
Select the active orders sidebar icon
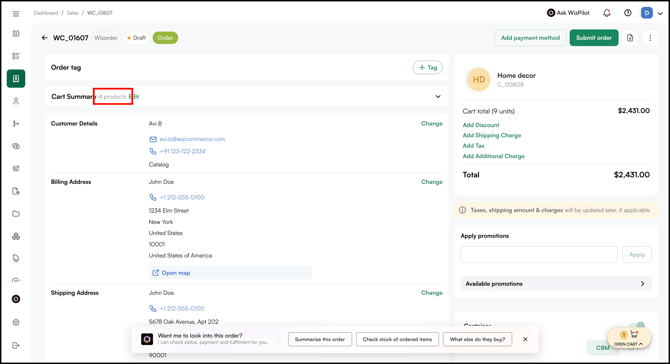16,79
